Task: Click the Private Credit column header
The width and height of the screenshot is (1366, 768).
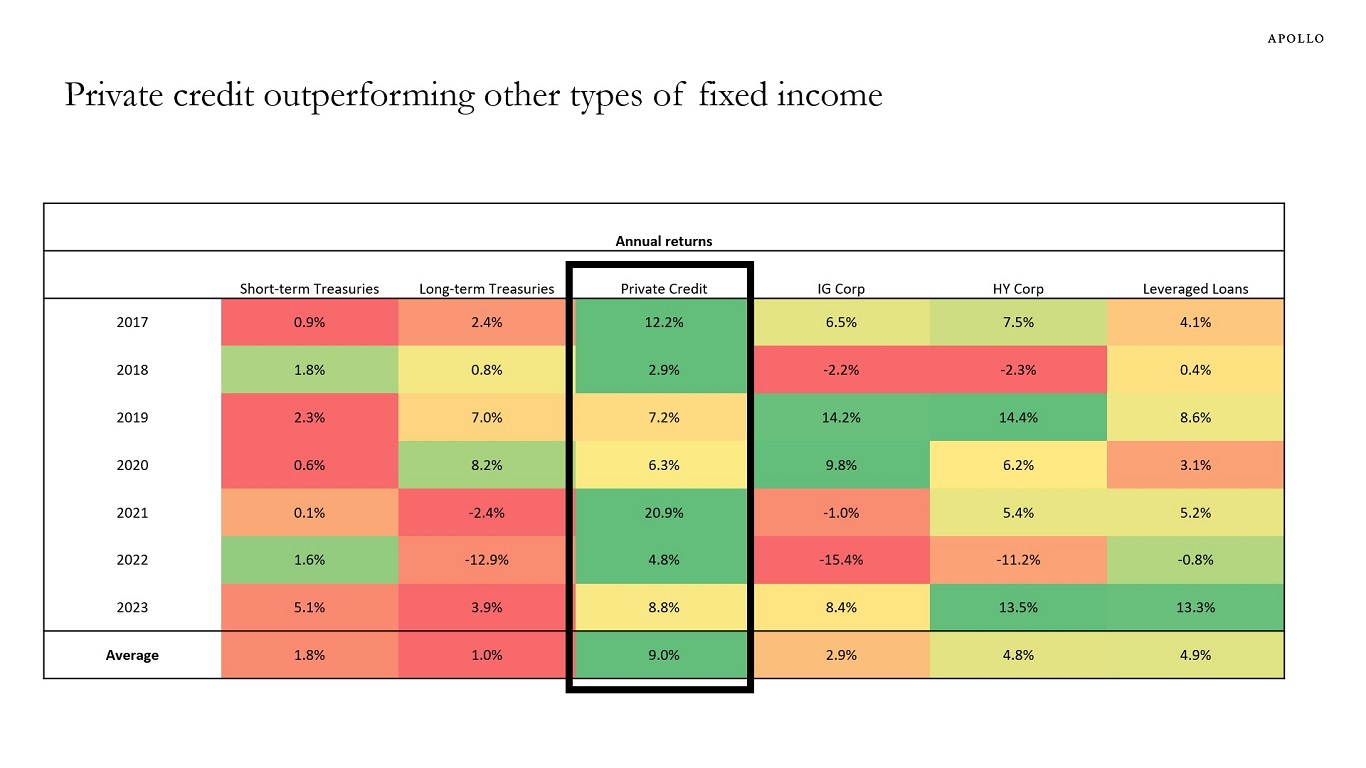Action: pos(663,289)
